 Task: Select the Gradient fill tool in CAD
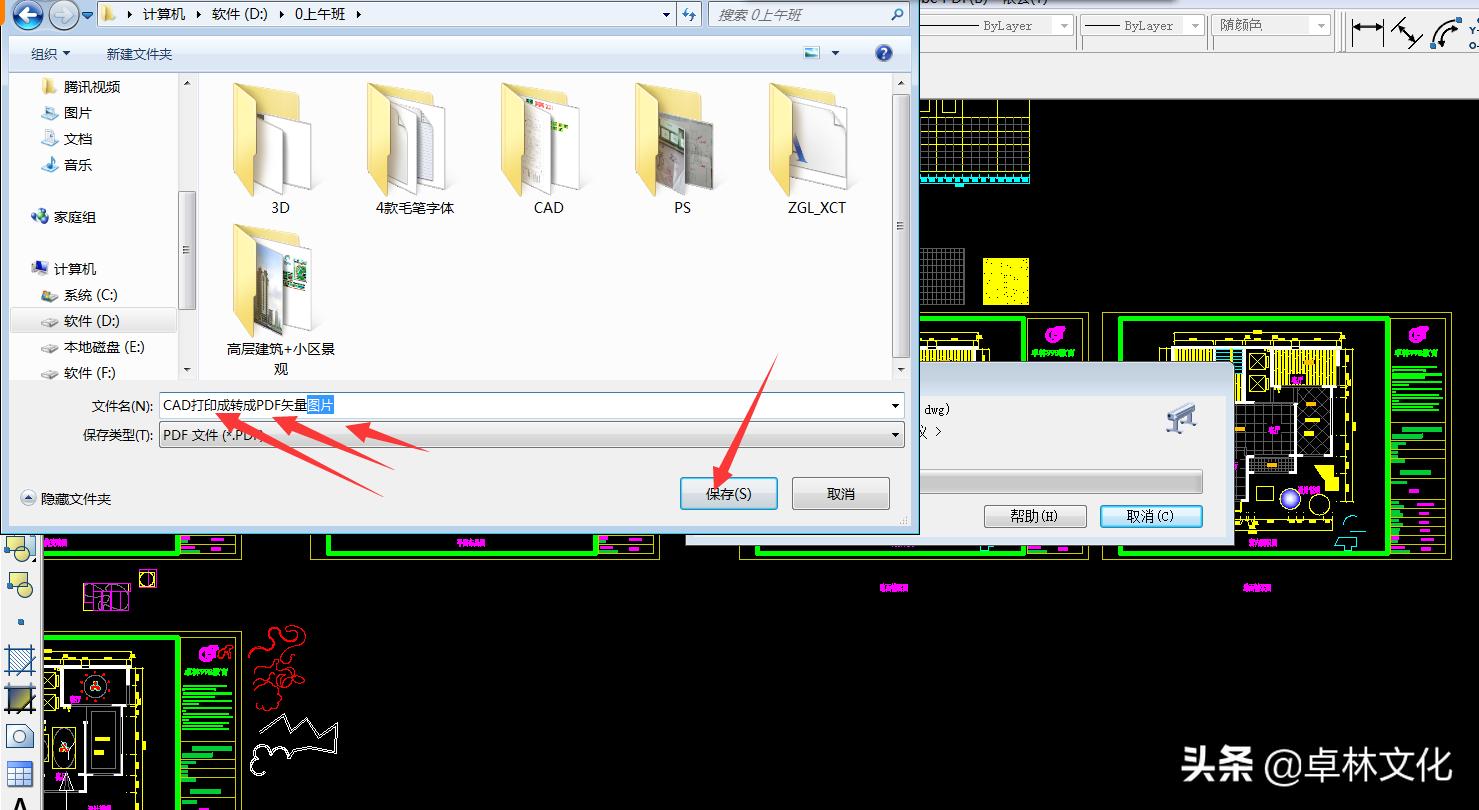tap(20, 698)
